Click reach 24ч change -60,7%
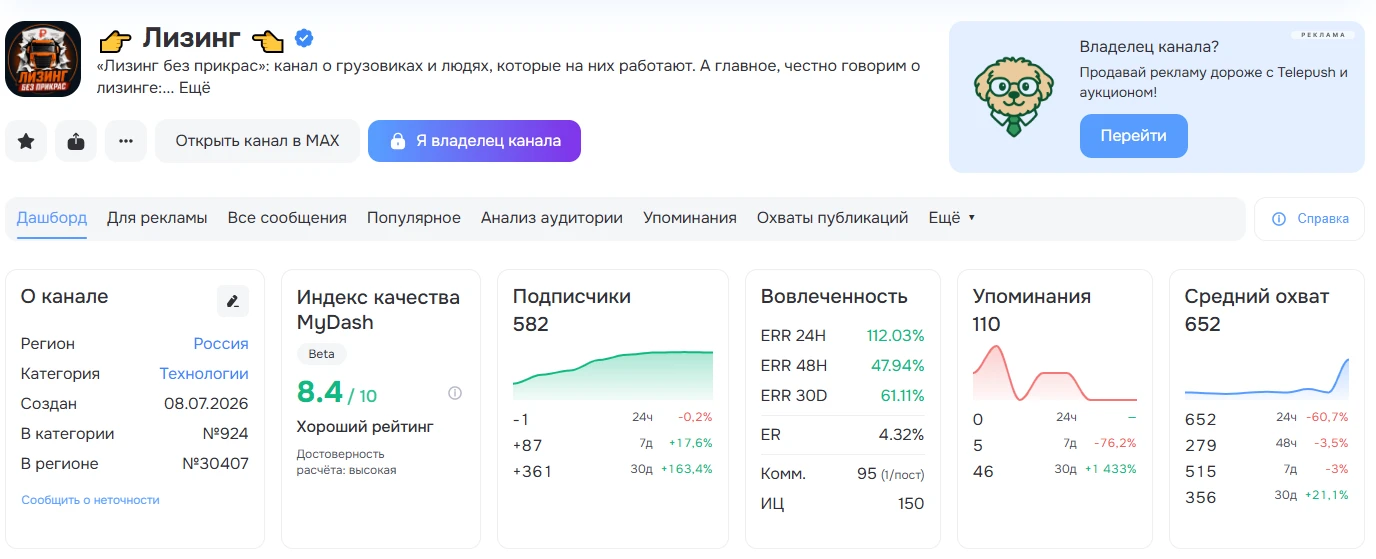This screenshot has height=559, width=1376. coord(1327,417)
